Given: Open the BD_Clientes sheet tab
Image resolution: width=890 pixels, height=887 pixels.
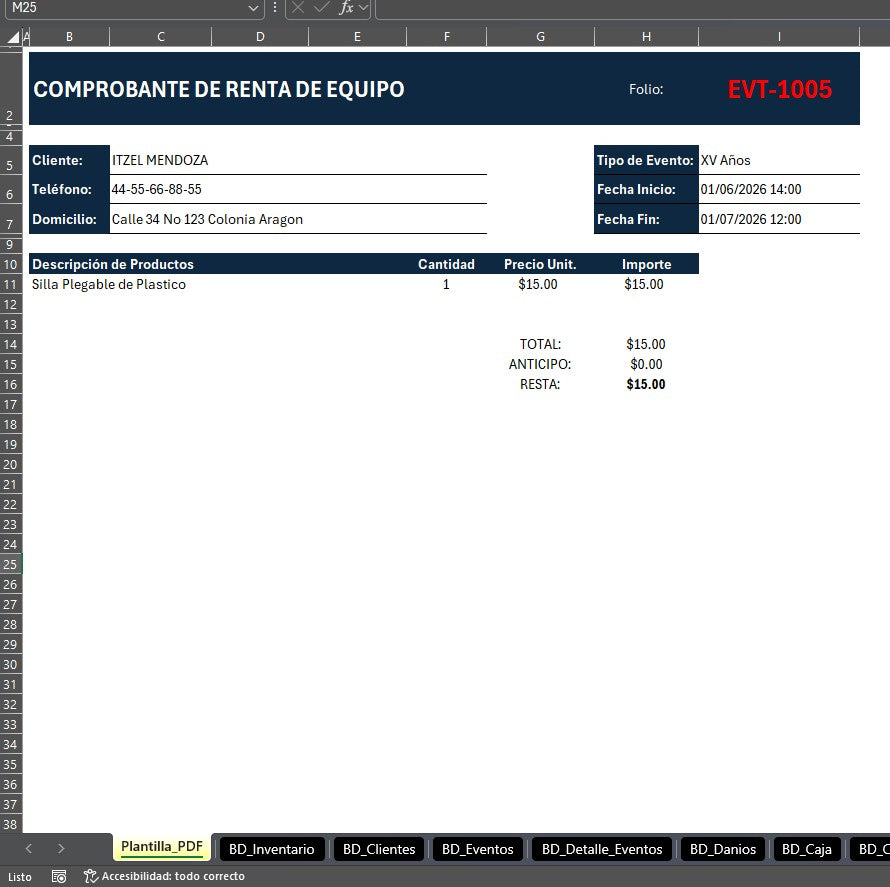Looking at the screenshot, I should coord(379,849).
